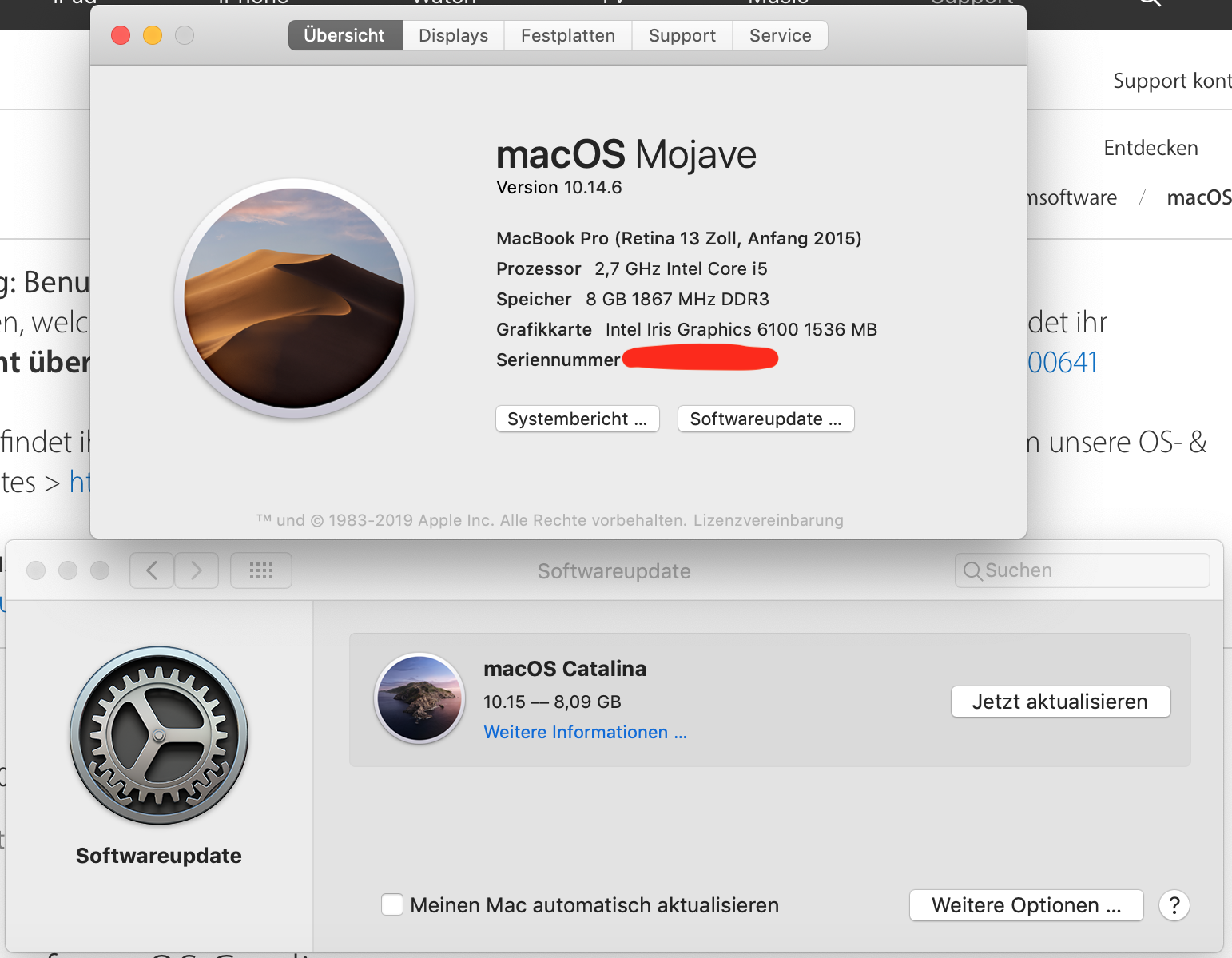Close the About This Mac window
The width and height of the screenshot is (1232, 958).
pyautogui.click(x=121, y=35)
